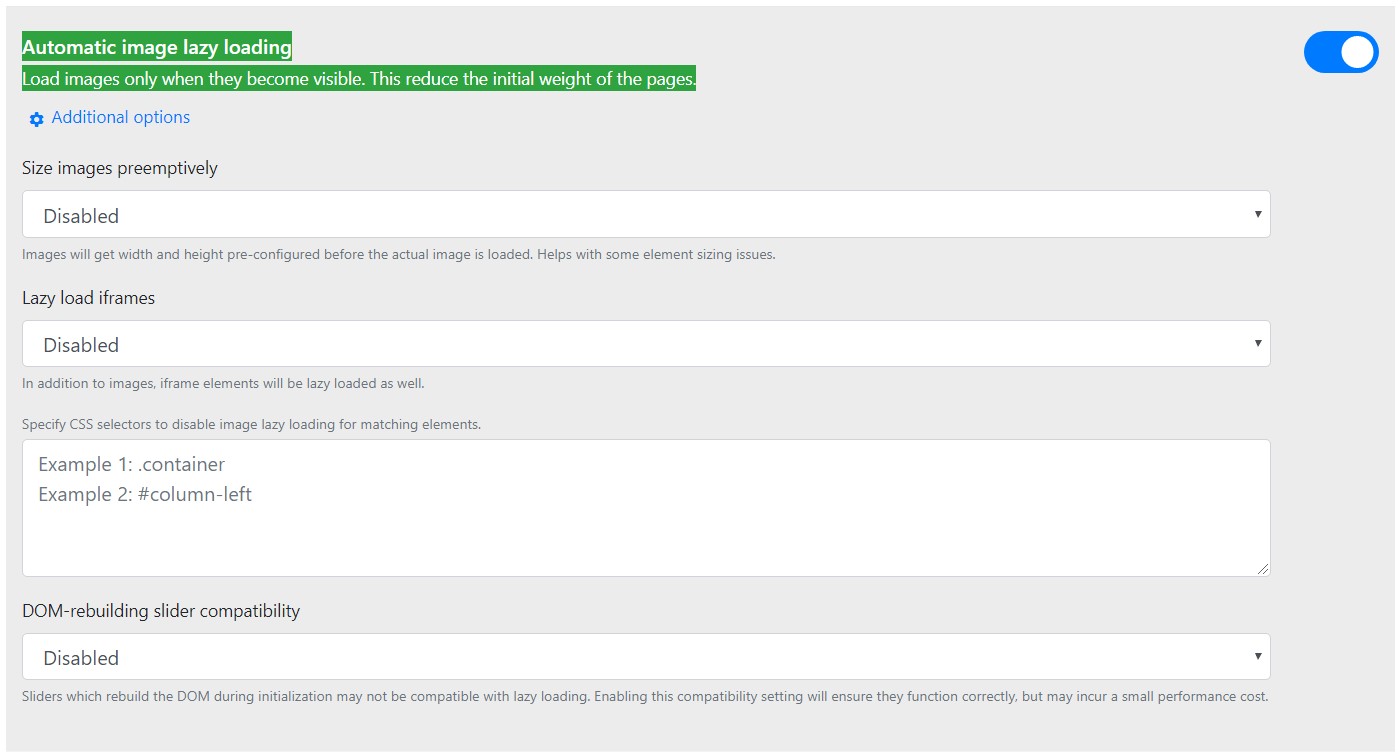Open the Size images preemptively dropdown
The image size is (1398, 756).
[645, 215]
